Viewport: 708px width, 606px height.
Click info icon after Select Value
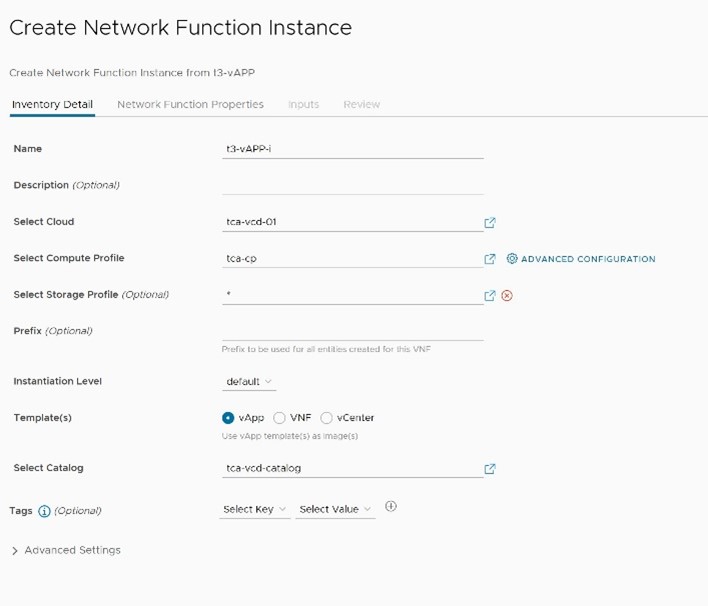coord(391,507)
